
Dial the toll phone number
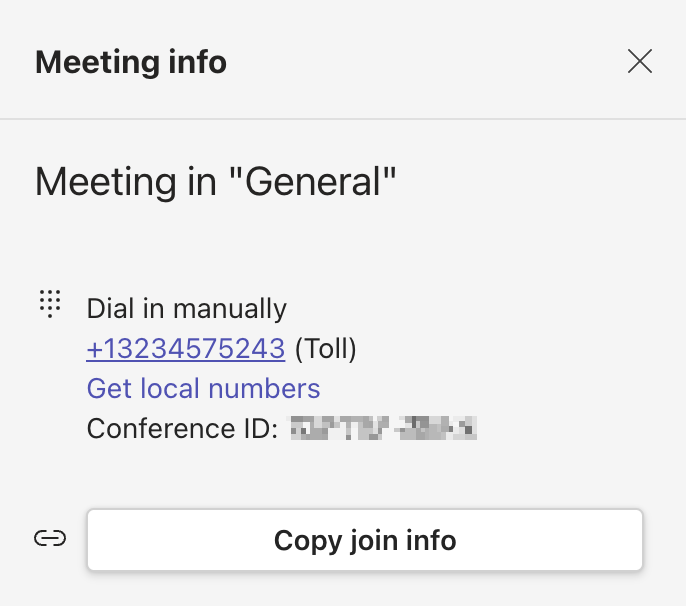point(186,349)
